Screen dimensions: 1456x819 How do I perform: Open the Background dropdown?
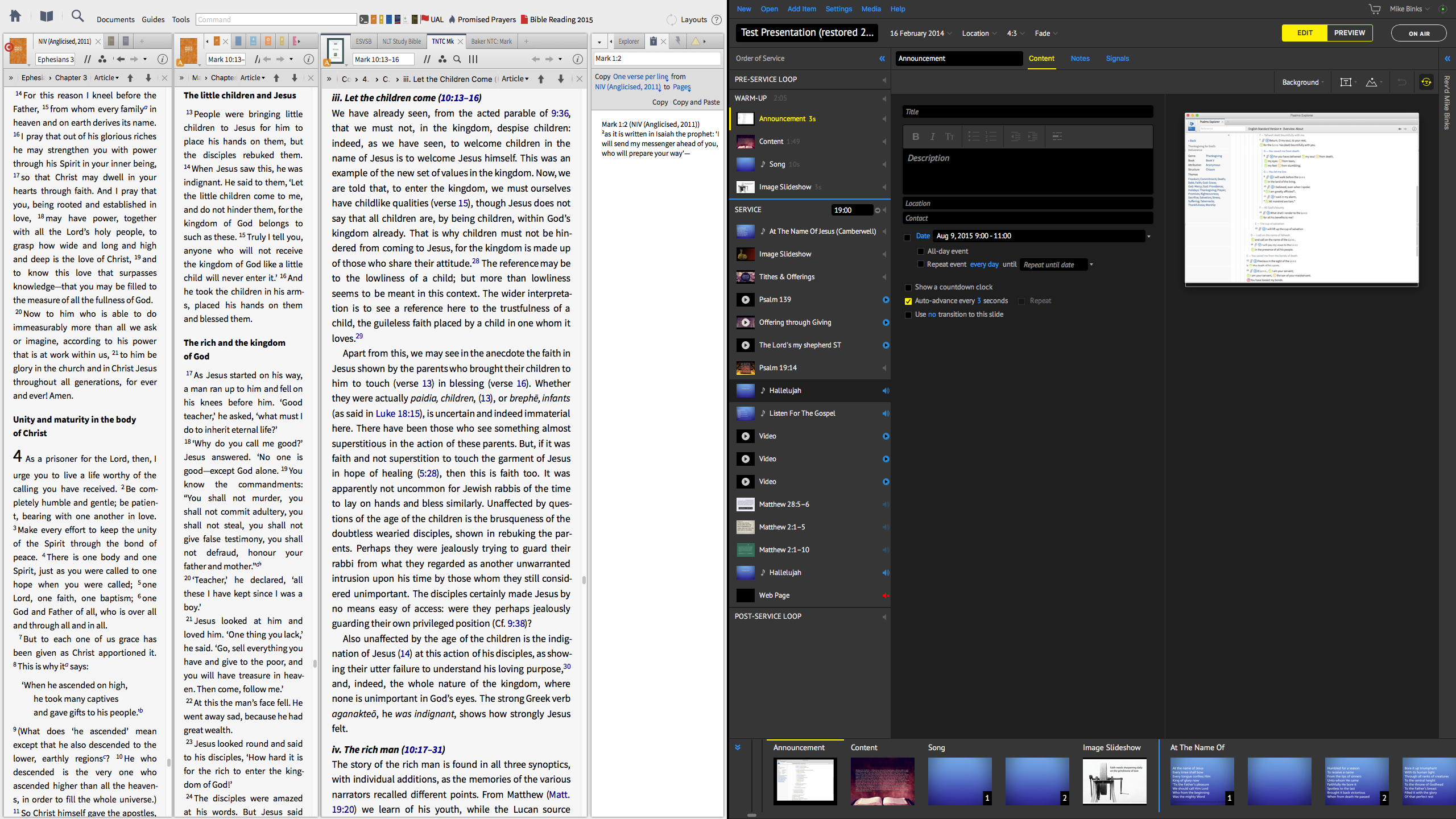1302,82
